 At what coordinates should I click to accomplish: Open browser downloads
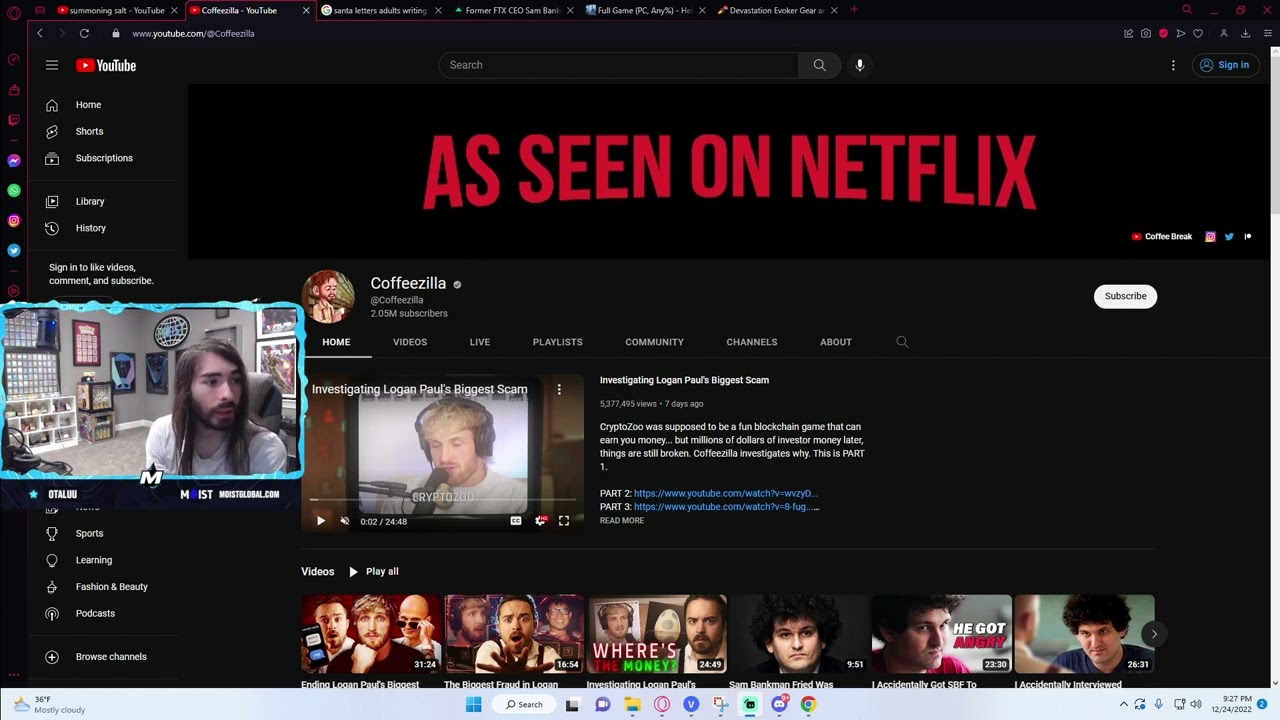coord(1245,33)
